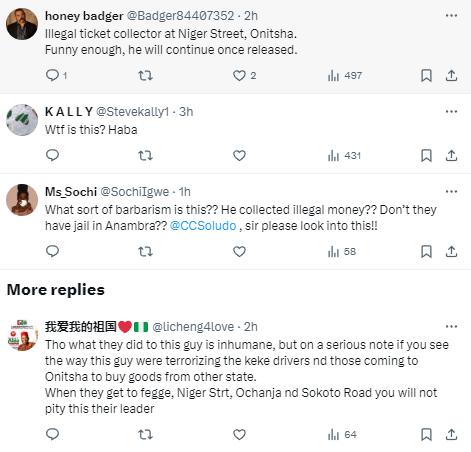View Ms_Sochi's profile picture
The width and height of the screenshot is (471, 452).
pyautogui.click(x=22, y=200)
